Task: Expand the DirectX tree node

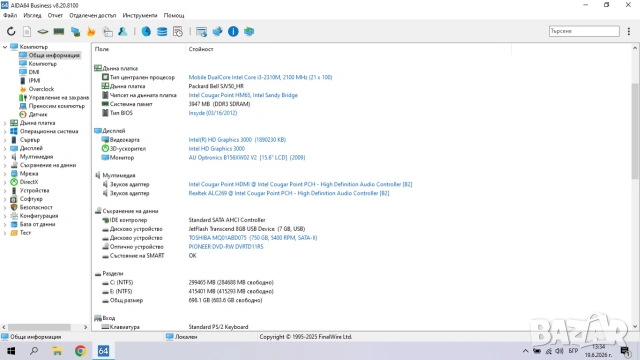Action: 5,182
